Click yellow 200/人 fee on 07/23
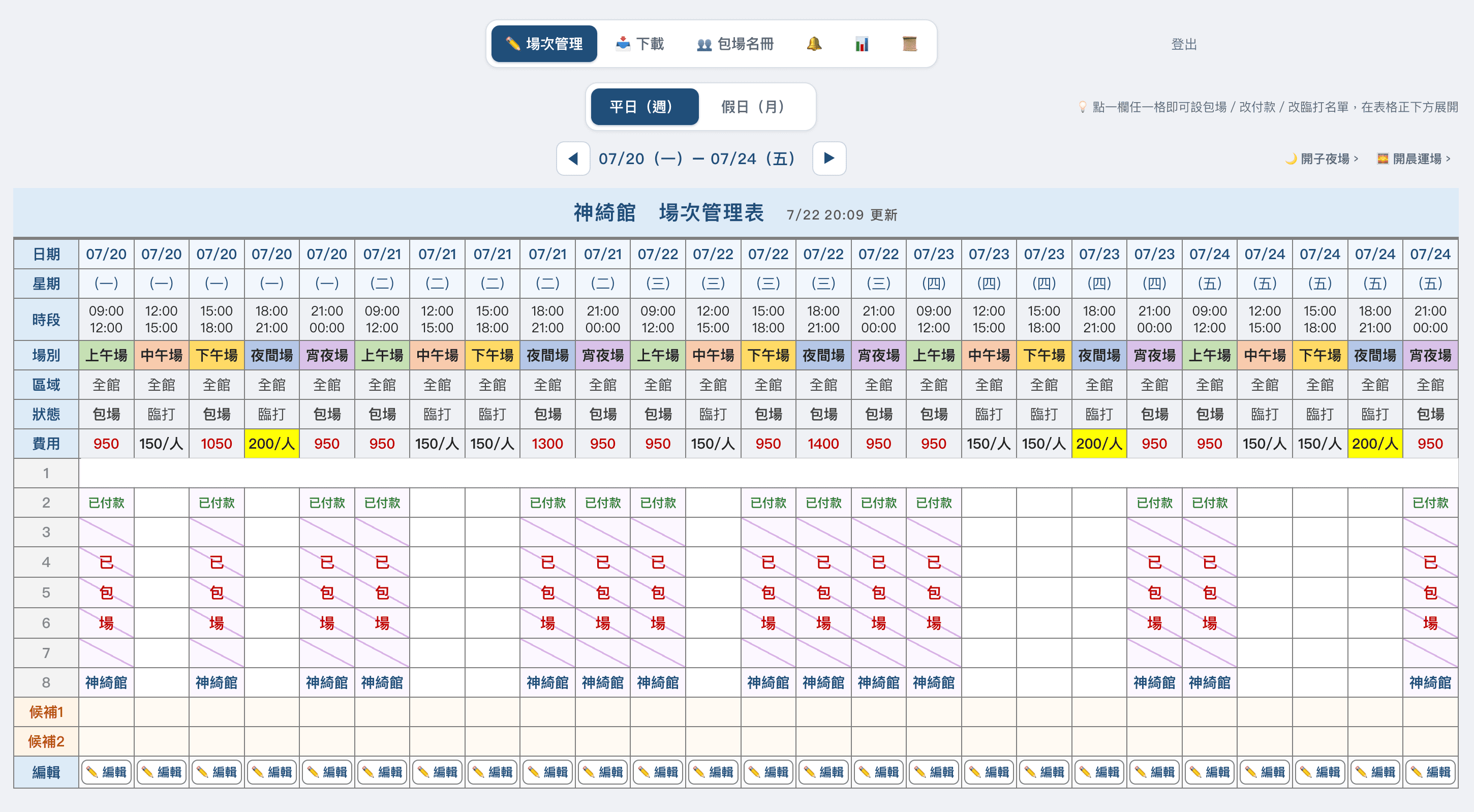 coord(1099,444)
